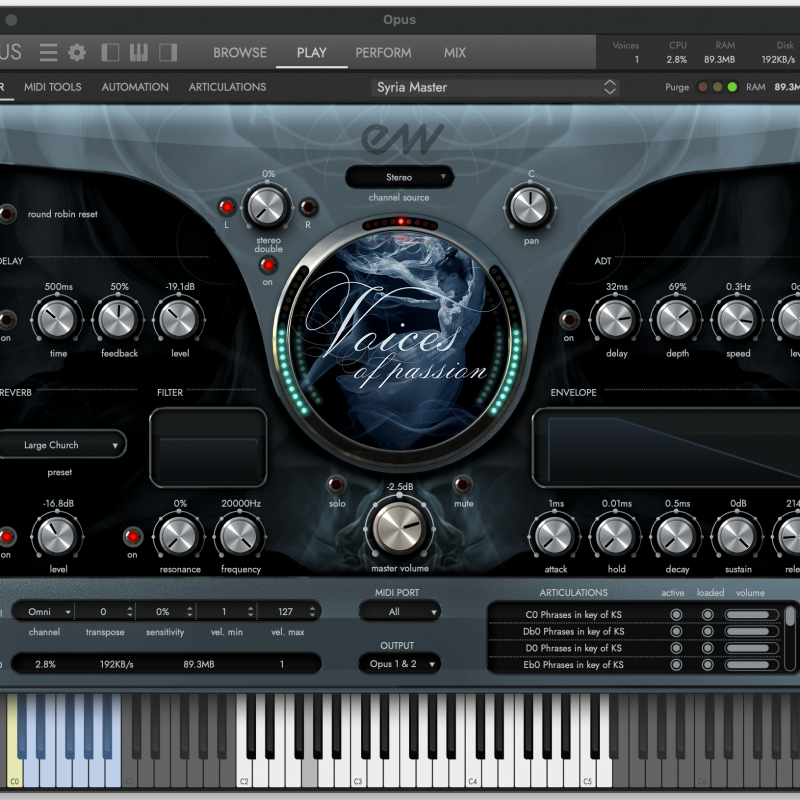This screenshot has width=800, height=800.
Task: Open the MIDI TOOLS tab
Action: (53, 87)
